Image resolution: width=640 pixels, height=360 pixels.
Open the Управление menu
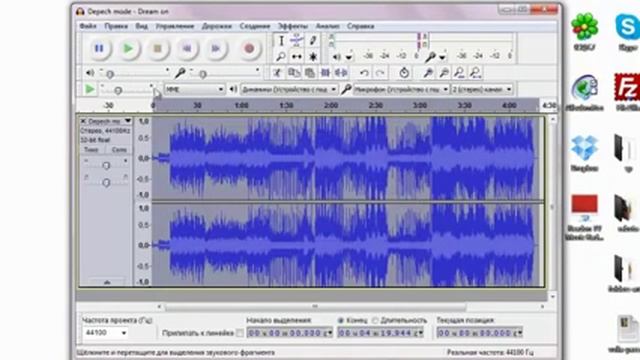(x=175, y=26)
